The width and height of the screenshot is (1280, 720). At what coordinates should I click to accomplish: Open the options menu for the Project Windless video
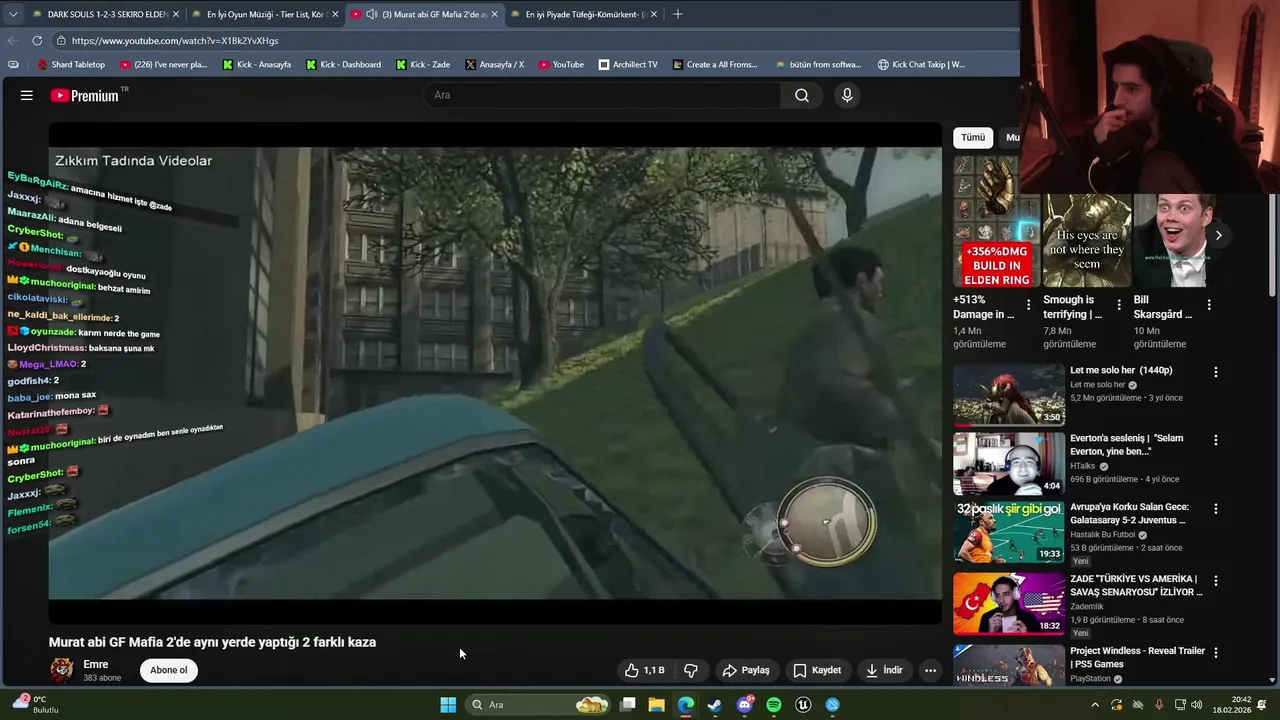(1216, 652)
